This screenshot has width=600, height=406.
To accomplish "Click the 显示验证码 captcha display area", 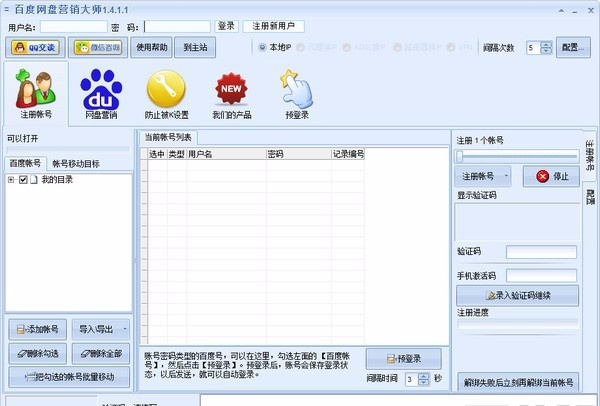I will click(x=517, y=222).
